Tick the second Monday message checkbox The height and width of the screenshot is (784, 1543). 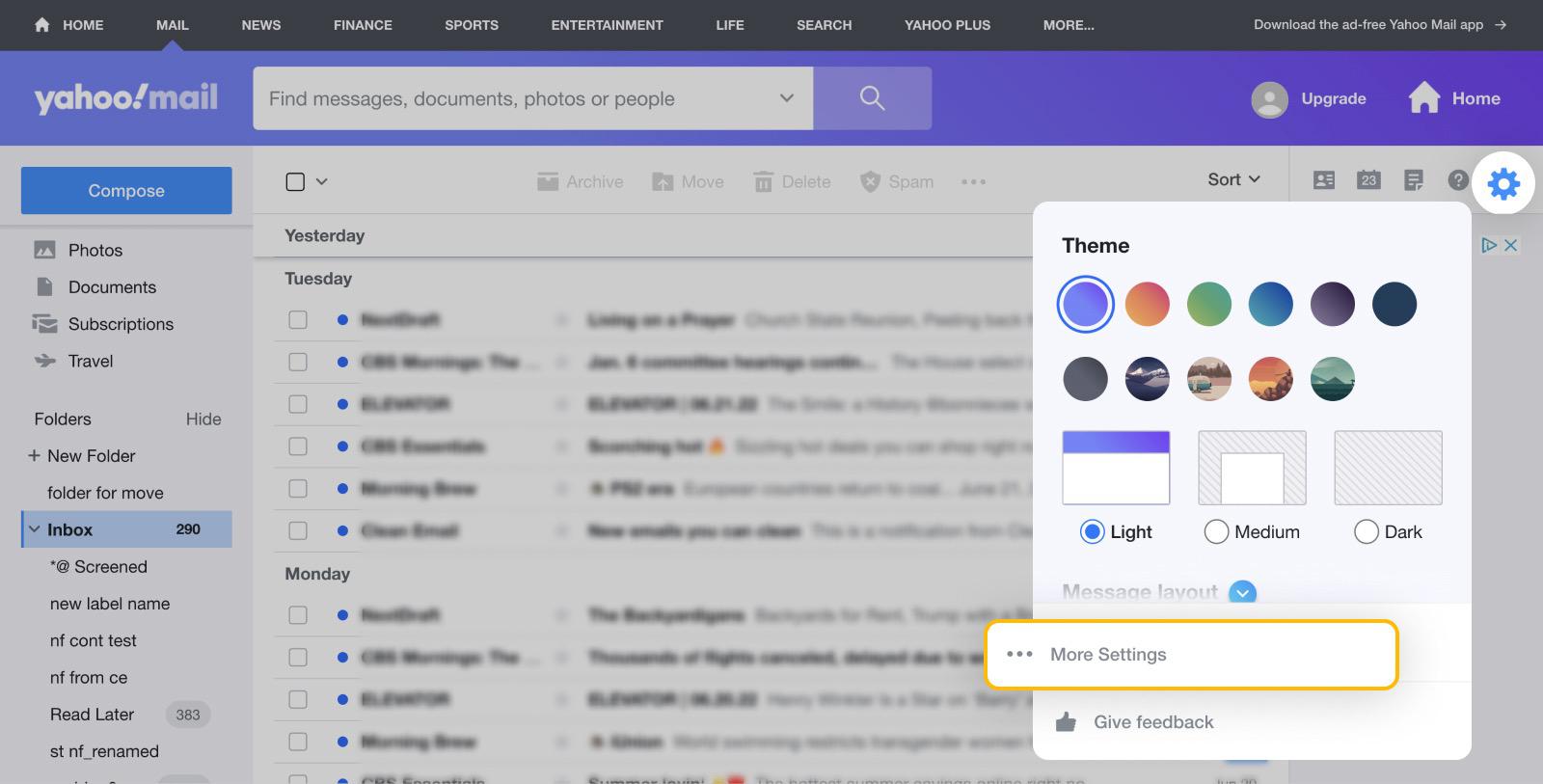point(298,657)
